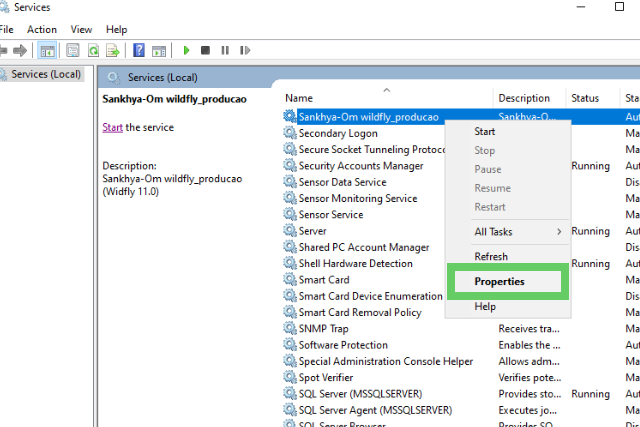640x427 pixels.
Task: Select Sensor Service row
Action: pos(331,215)
